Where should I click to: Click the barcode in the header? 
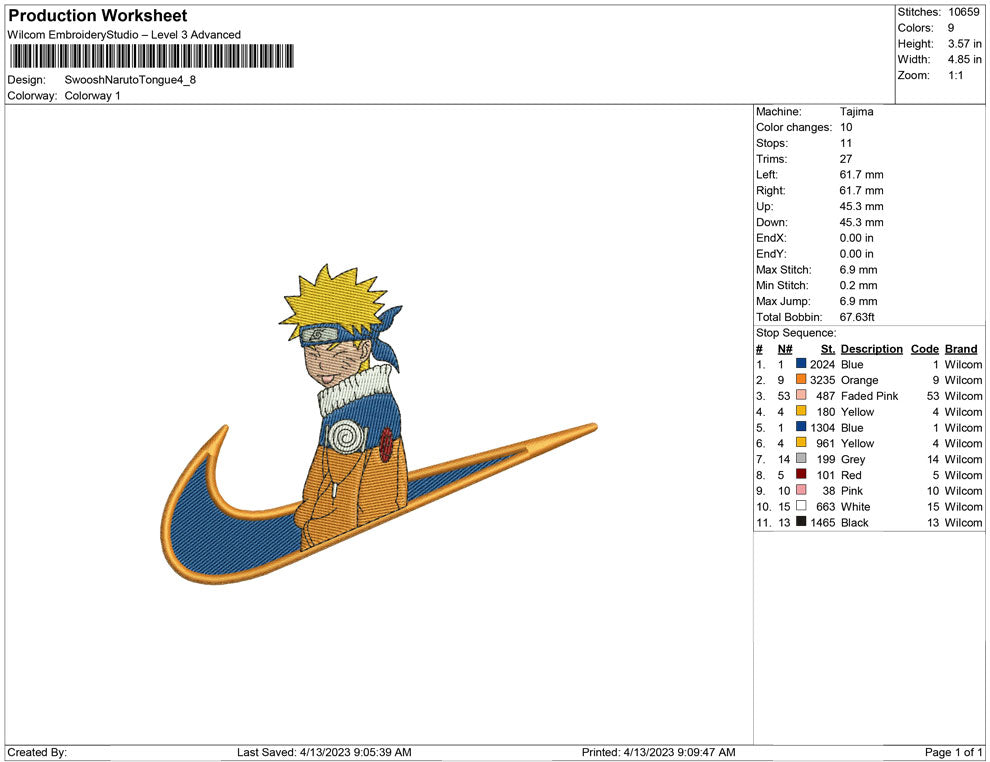coord(152,56)
